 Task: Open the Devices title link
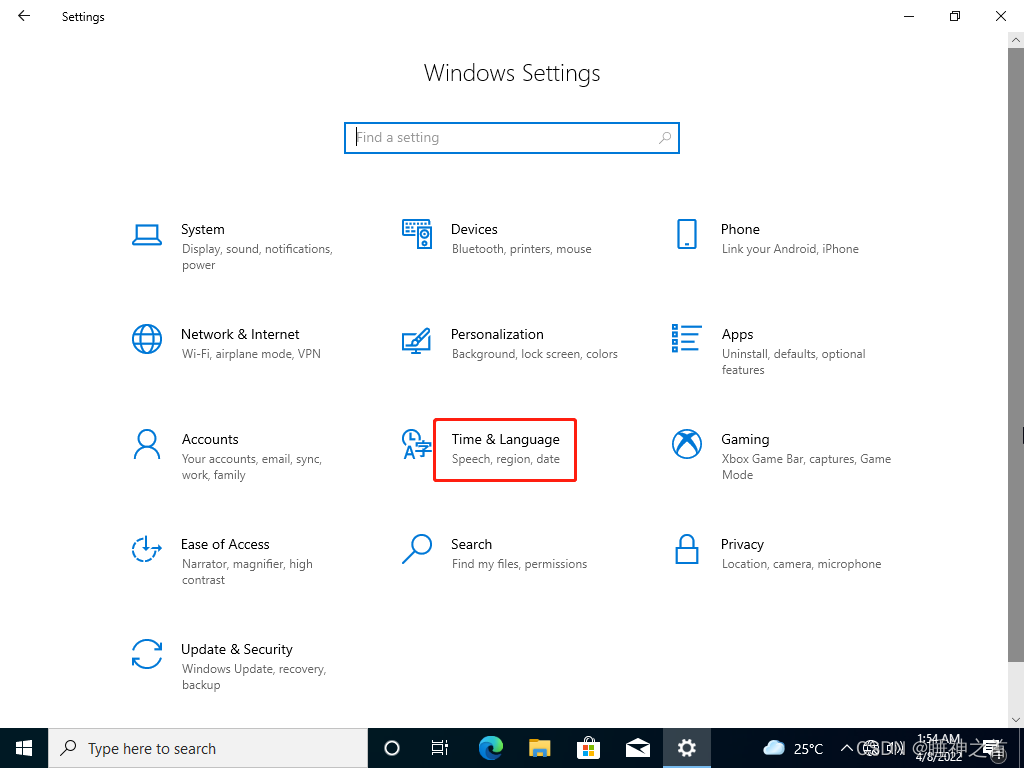pos(474,229)
